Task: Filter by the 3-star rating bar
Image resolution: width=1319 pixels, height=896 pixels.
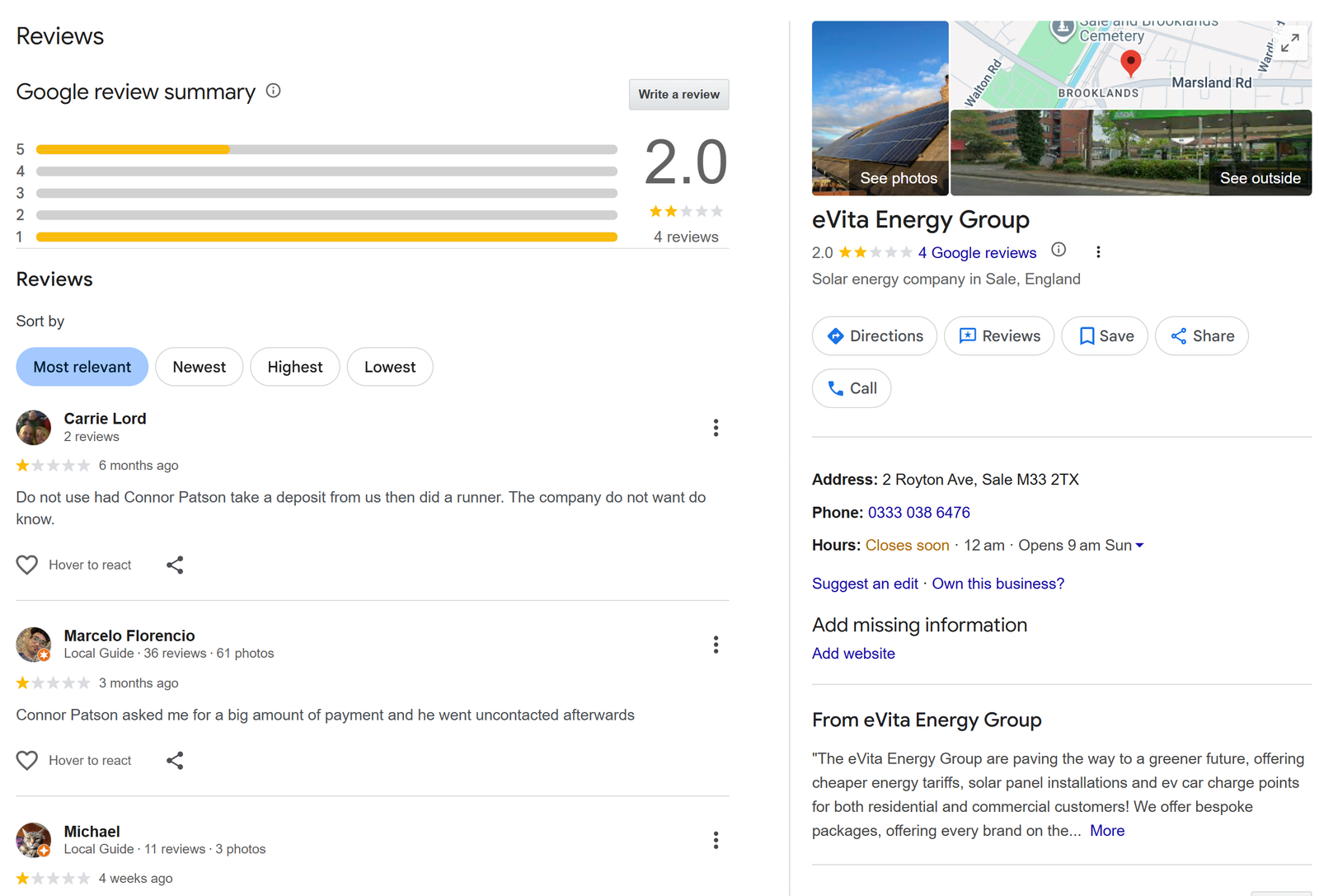Action: [x=326, y=193]
